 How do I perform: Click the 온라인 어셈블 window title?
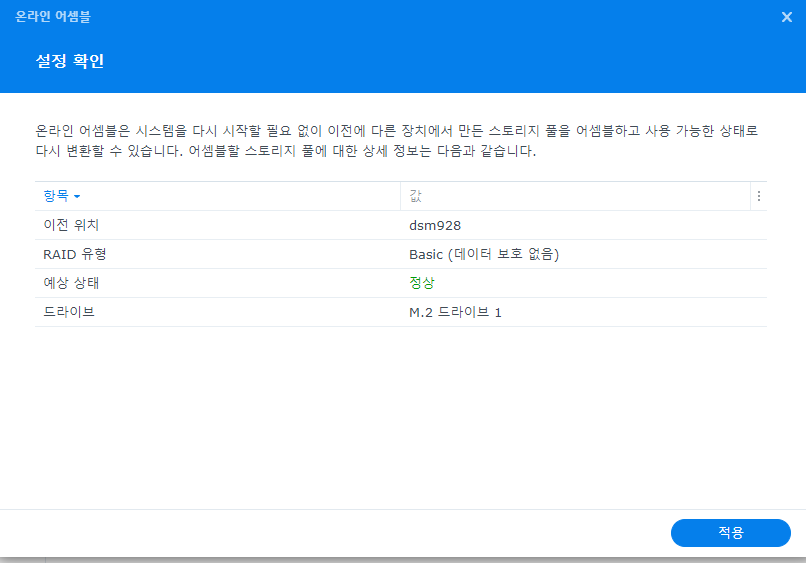[52, 16]
